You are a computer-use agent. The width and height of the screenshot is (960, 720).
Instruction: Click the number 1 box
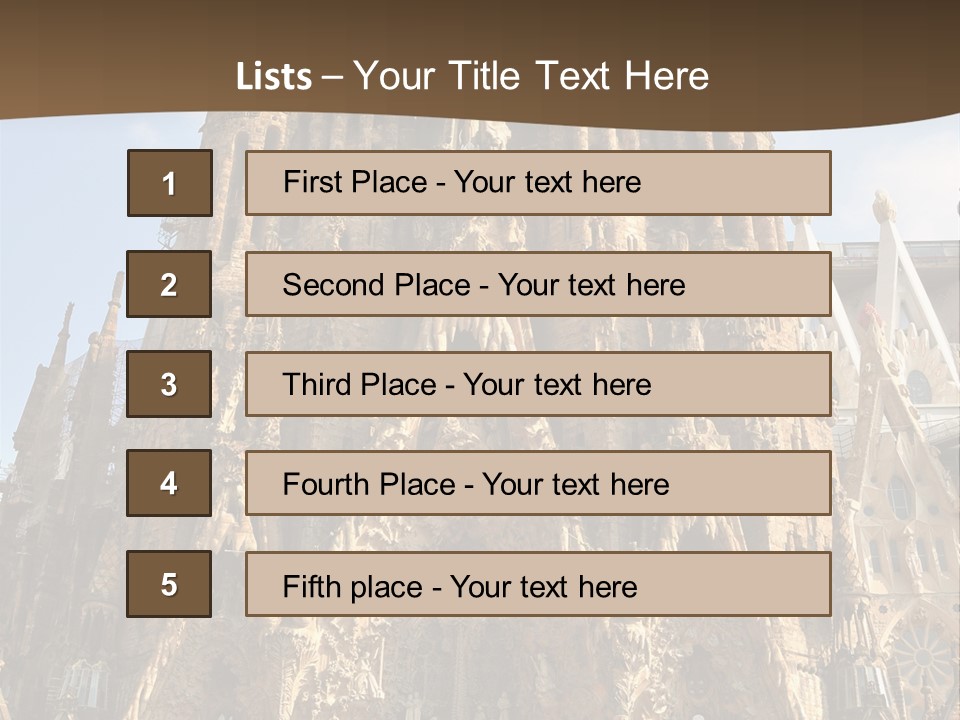pyautogui.click(x=169, y=183)
